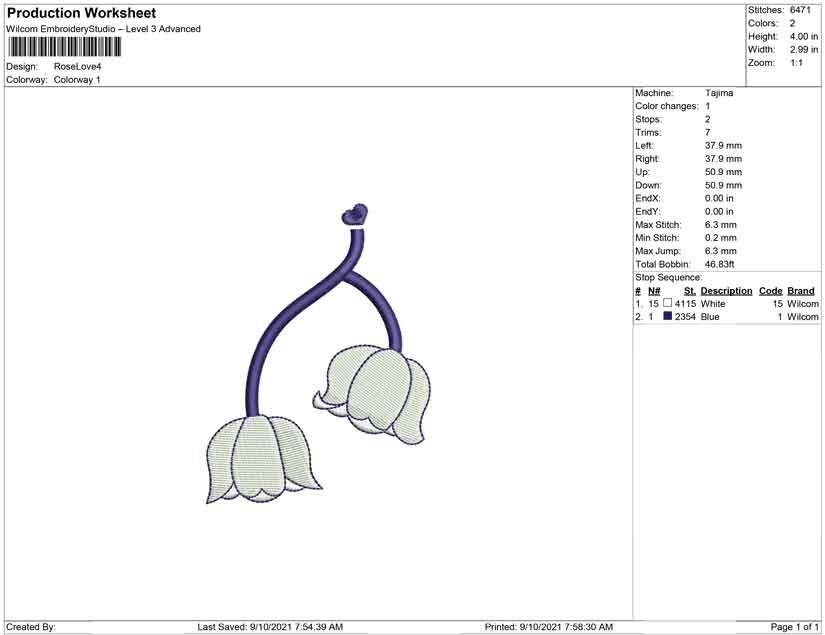Image resolution: width=825 pixels, height=635 pixels.
Task: Click the Description column header
Action: 726,291
